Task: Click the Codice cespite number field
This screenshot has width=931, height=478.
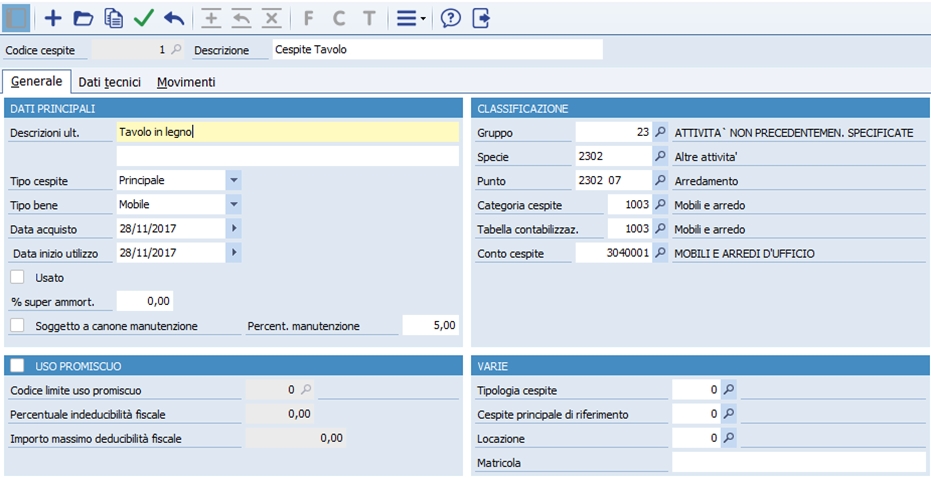Action: [131, 50]
